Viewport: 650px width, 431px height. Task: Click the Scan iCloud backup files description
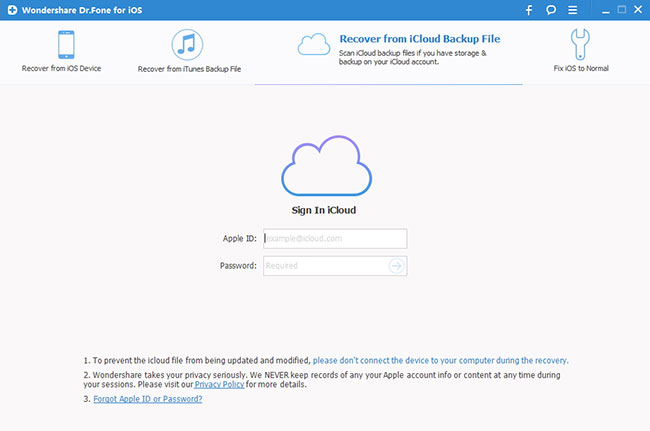pyautogui.click(x=412, y=58)
